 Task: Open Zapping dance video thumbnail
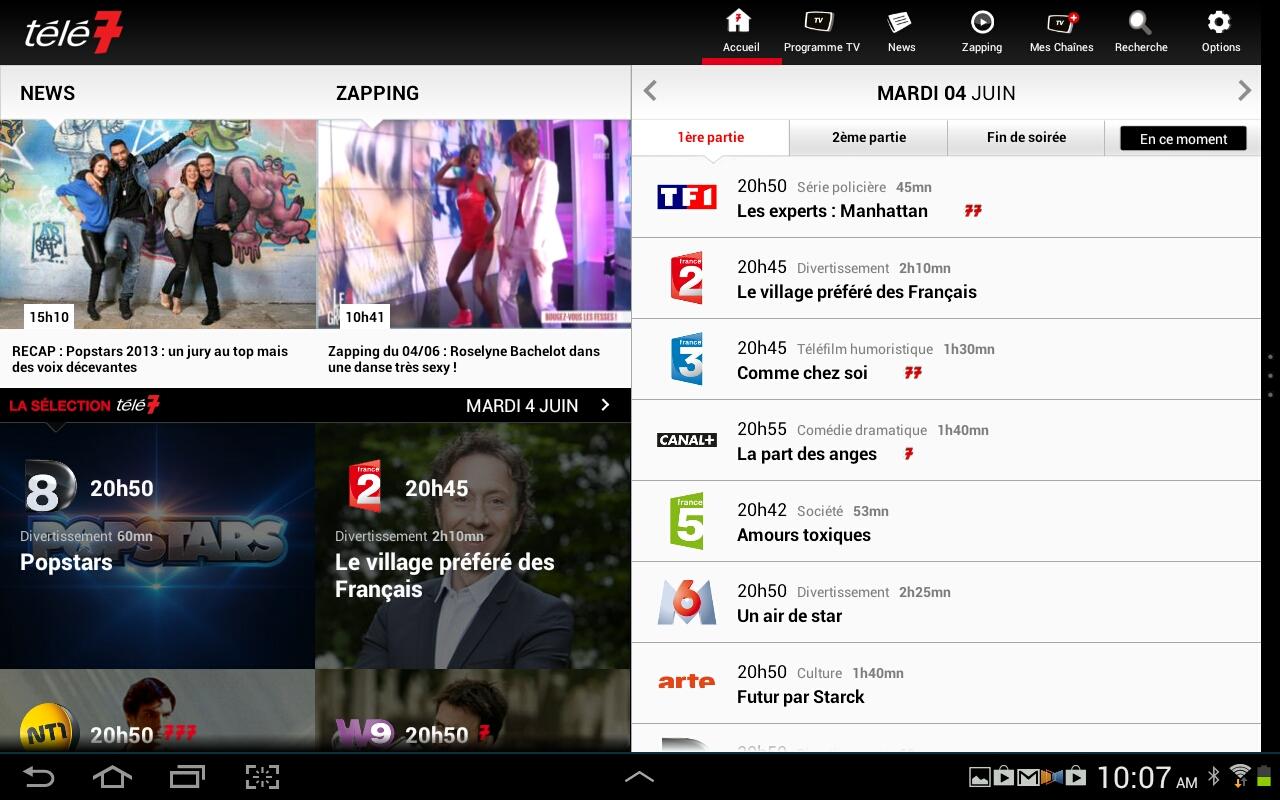click(474, 224)
